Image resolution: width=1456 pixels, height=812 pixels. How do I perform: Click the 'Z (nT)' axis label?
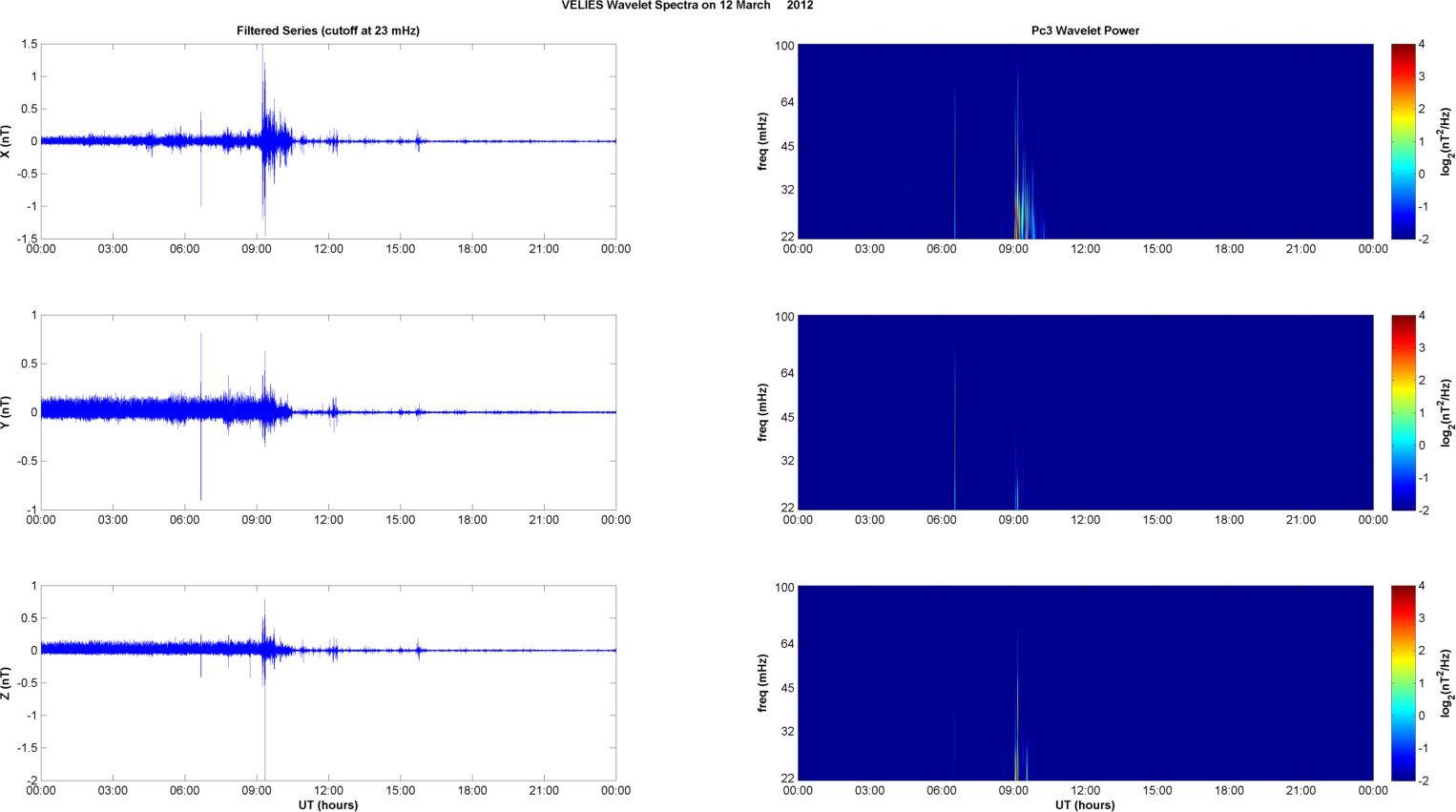(x=6, y=683)
